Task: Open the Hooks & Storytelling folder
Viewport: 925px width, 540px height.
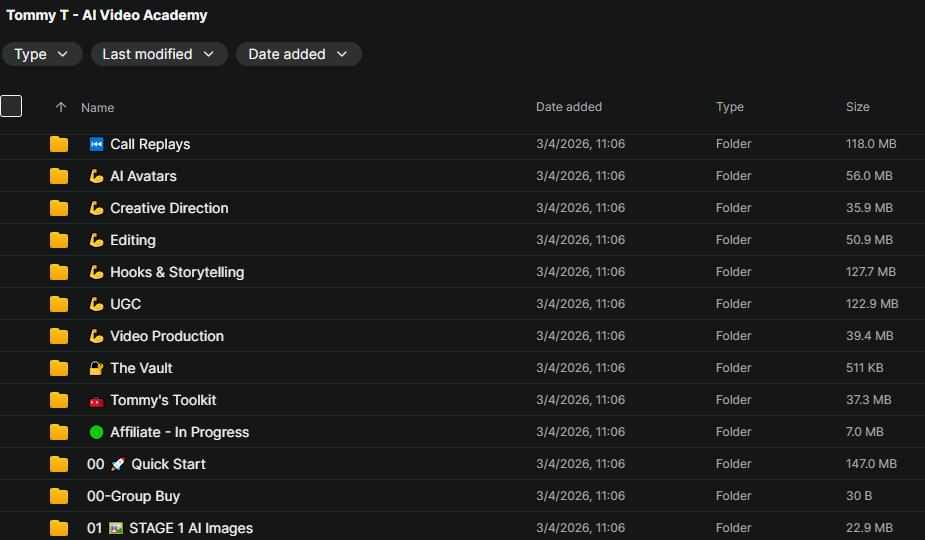Action: (177, 272)
